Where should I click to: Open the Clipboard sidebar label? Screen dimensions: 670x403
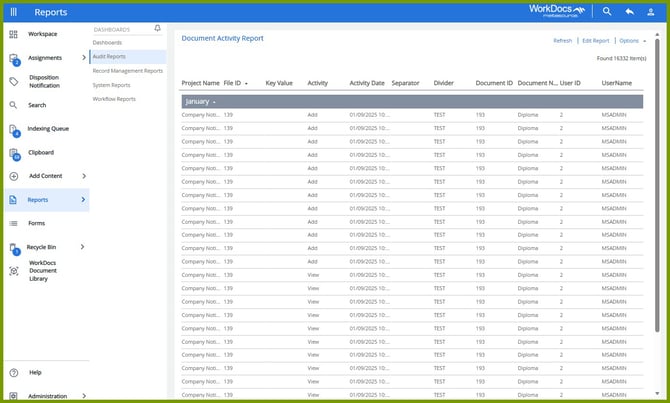click(x=41, y=153)
